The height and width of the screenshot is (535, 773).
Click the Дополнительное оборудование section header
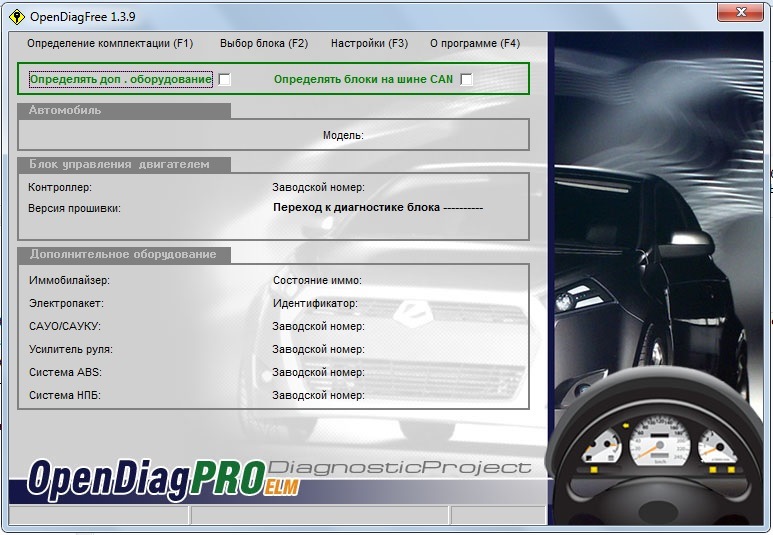coord(124,254)
